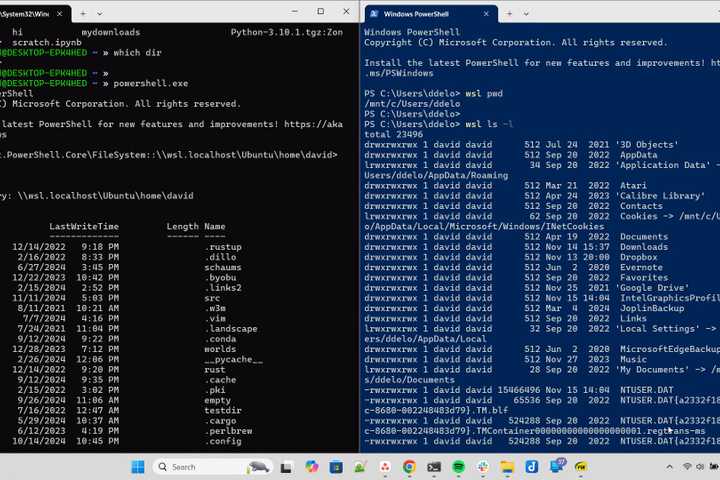Select the .landscape entry
This screenshot has width=720, height=480.
pos(231,329)
